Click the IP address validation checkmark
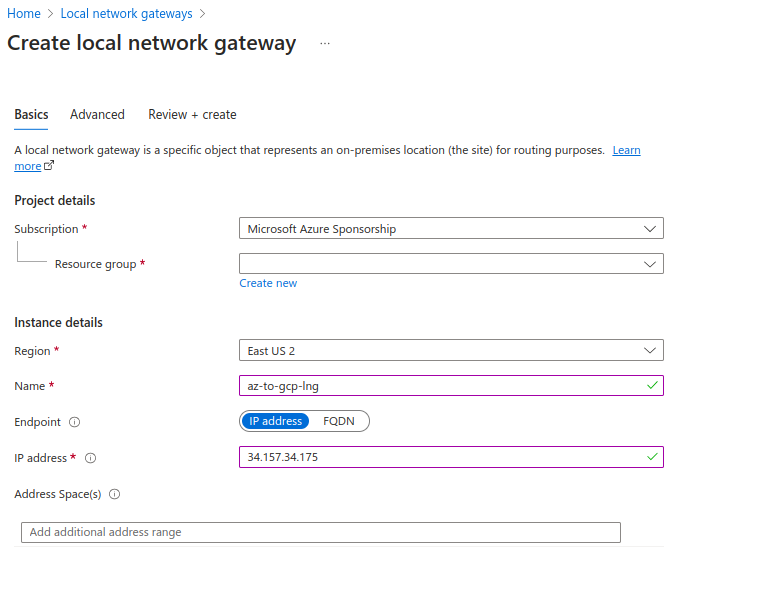The height and width of the screenshot is (610, 761). (x=652, y=457)
